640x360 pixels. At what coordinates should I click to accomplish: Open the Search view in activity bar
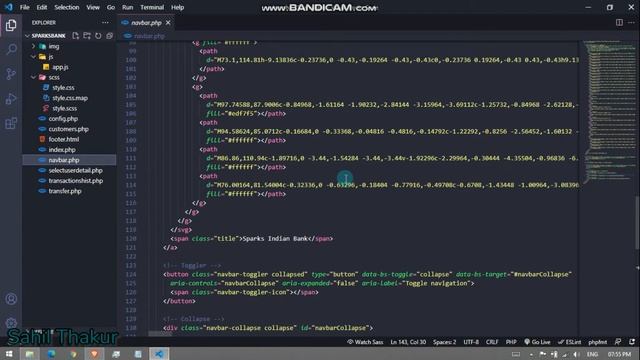tap(11, 49)
